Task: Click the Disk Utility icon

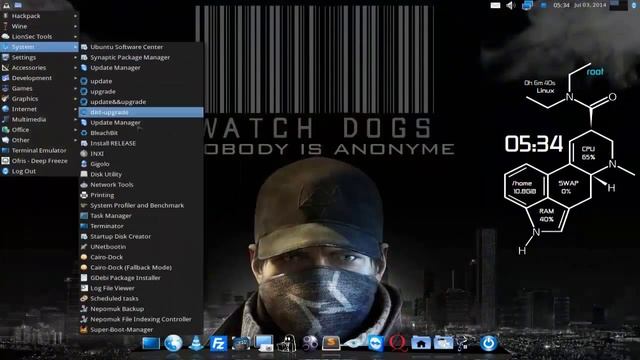Action: click(x=84, y=174)
